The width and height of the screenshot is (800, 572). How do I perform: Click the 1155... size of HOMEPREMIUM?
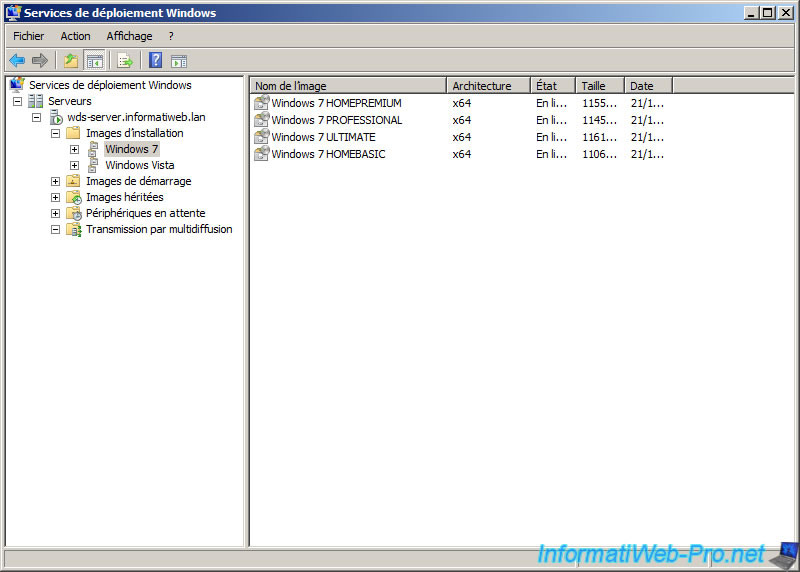[600, 103]
